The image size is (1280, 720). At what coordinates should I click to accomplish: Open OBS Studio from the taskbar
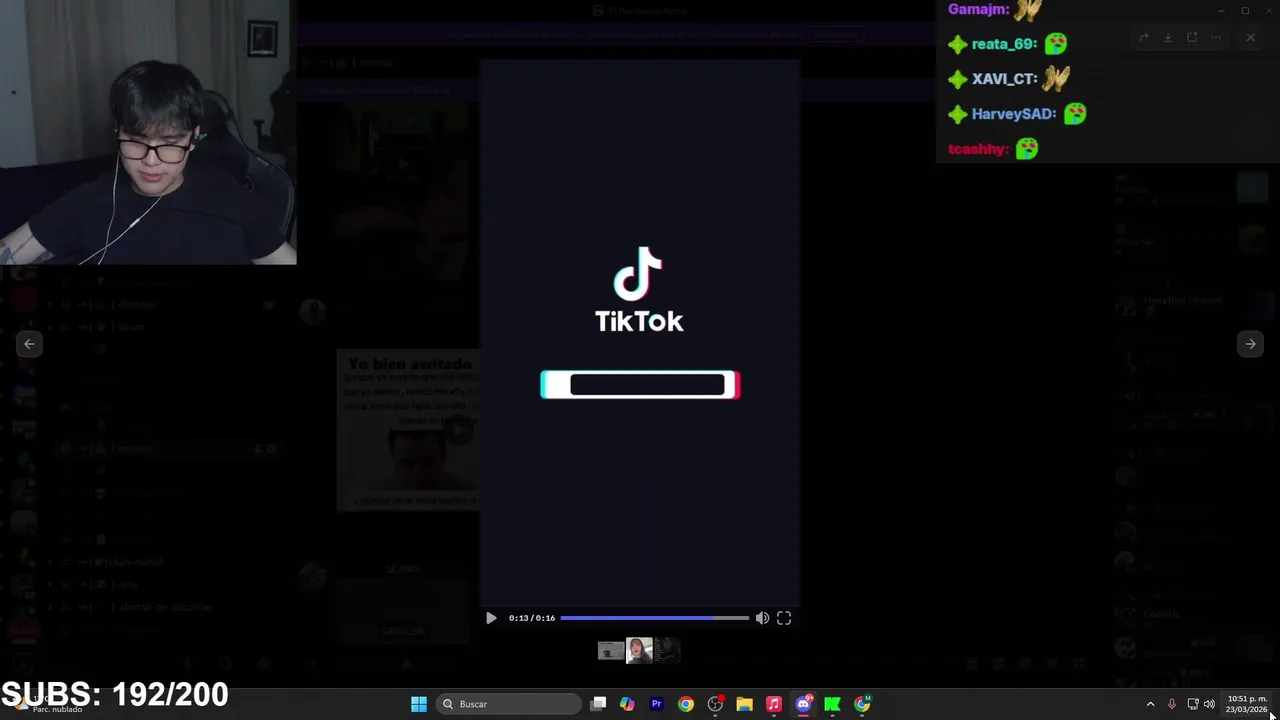tap(715, 704)
